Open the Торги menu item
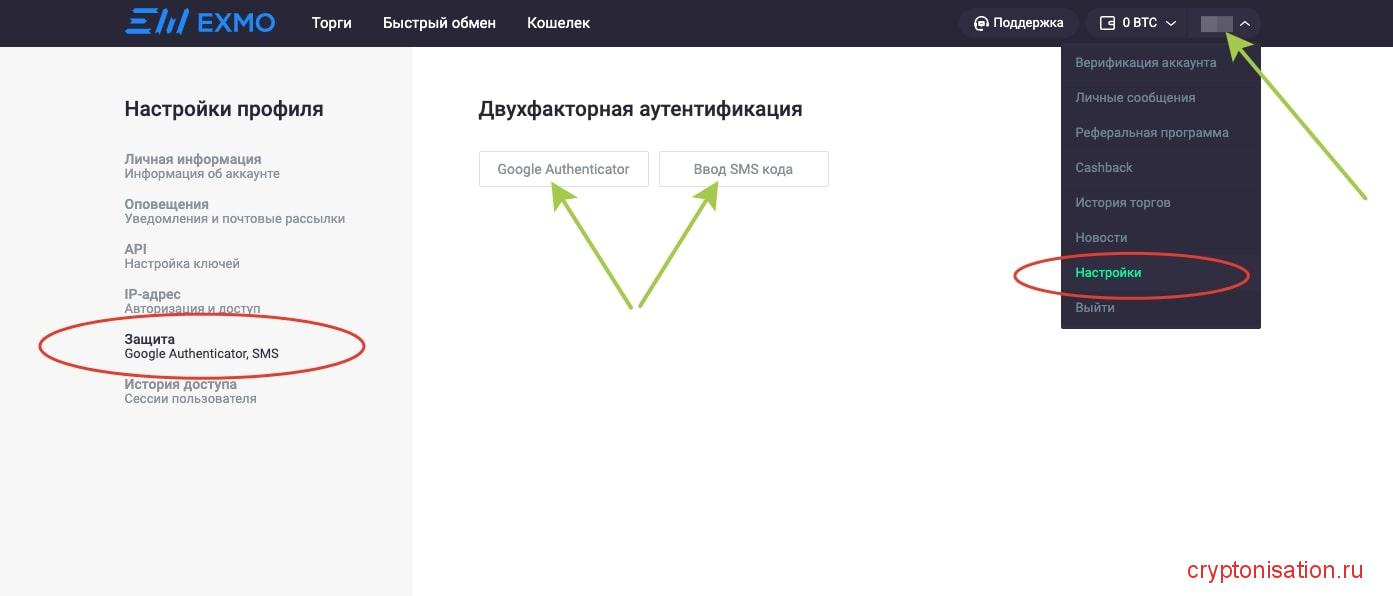The image size is (1393, 596). [x=331, y=22]
